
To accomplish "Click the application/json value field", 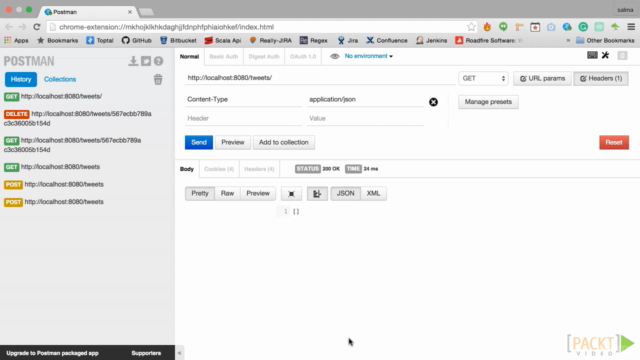I will point(365,100).
